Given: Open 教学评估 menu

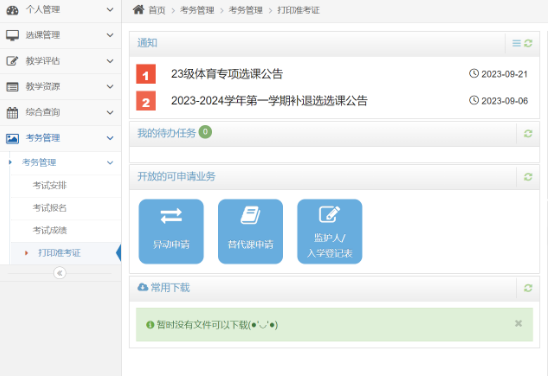Looking at the screenshot, I should 61,61.
